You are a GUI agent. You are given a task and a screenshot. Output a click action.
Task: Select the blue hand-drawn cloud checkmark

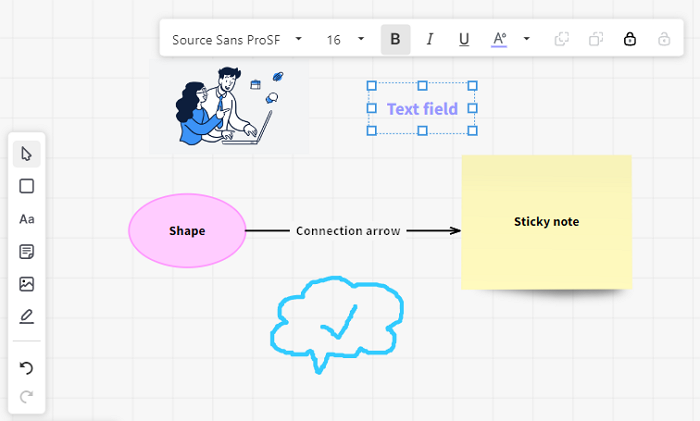coord(337,325)
